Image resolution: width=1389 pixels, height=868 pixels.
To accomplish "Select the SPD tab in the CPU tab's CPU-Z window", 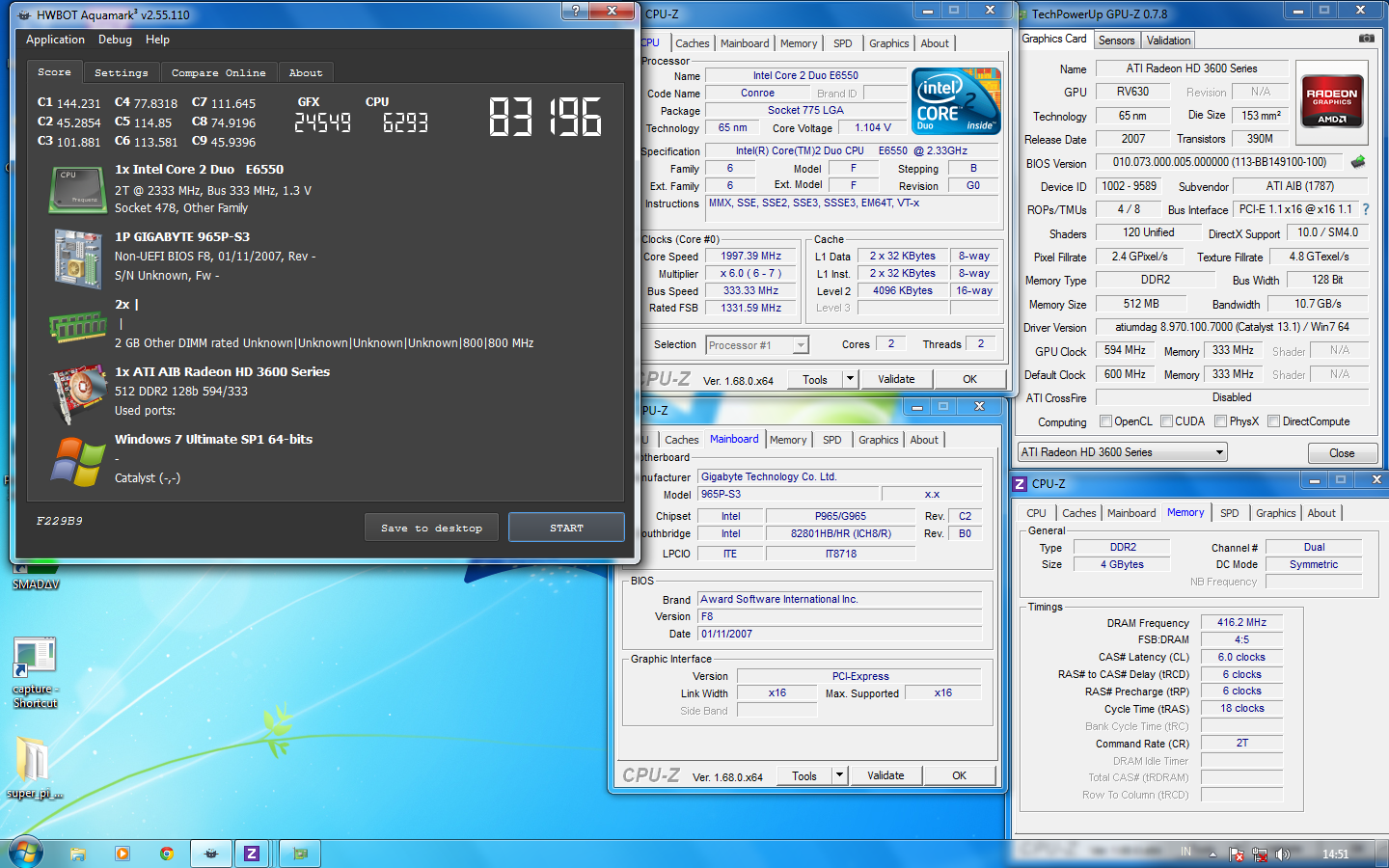I will click(843, 43).
